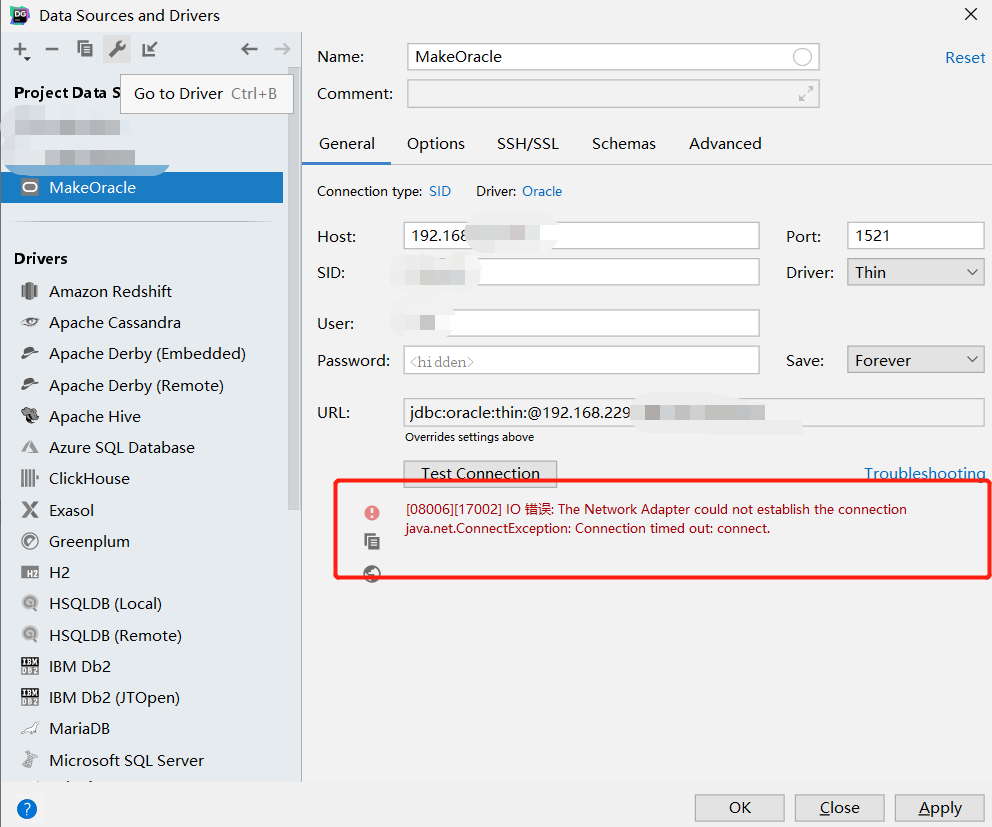Click the make global import arrow icon

(x=150, y=49)
